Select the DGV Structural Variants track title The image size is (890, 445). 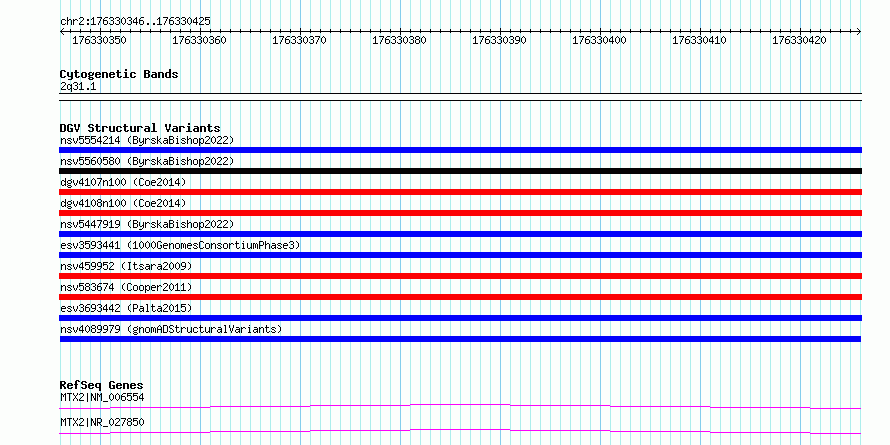click(140, 128)
